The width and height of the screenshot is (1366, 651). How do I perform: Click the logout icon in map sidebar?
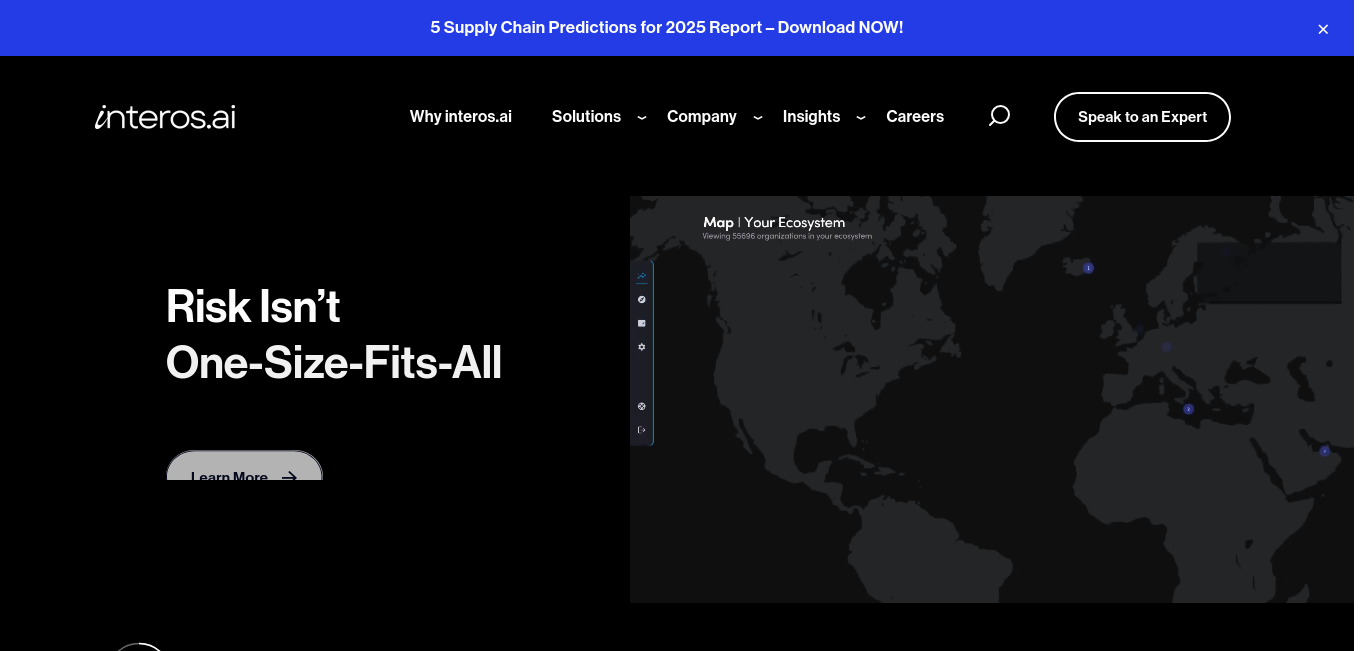(x=642, y=430)
